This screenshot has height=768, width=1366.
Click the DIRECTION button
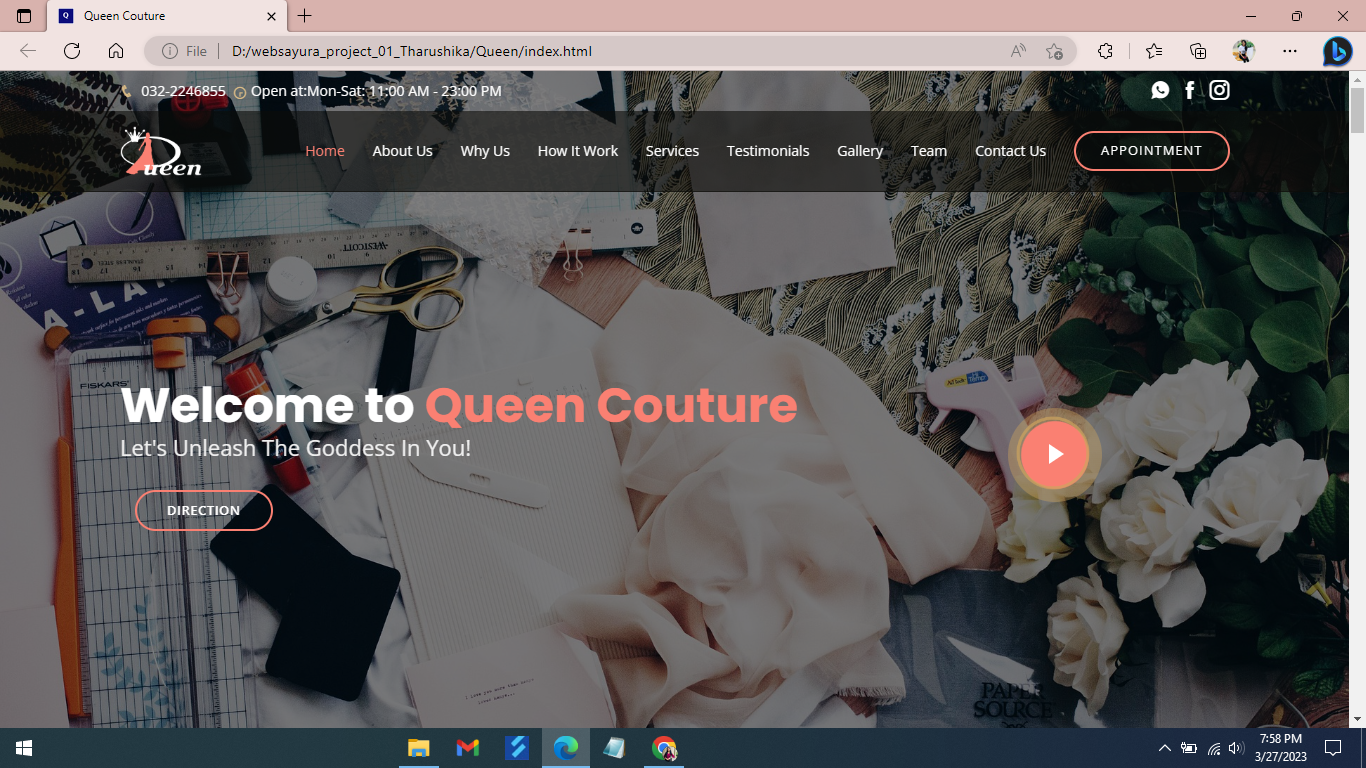point(203,510)
